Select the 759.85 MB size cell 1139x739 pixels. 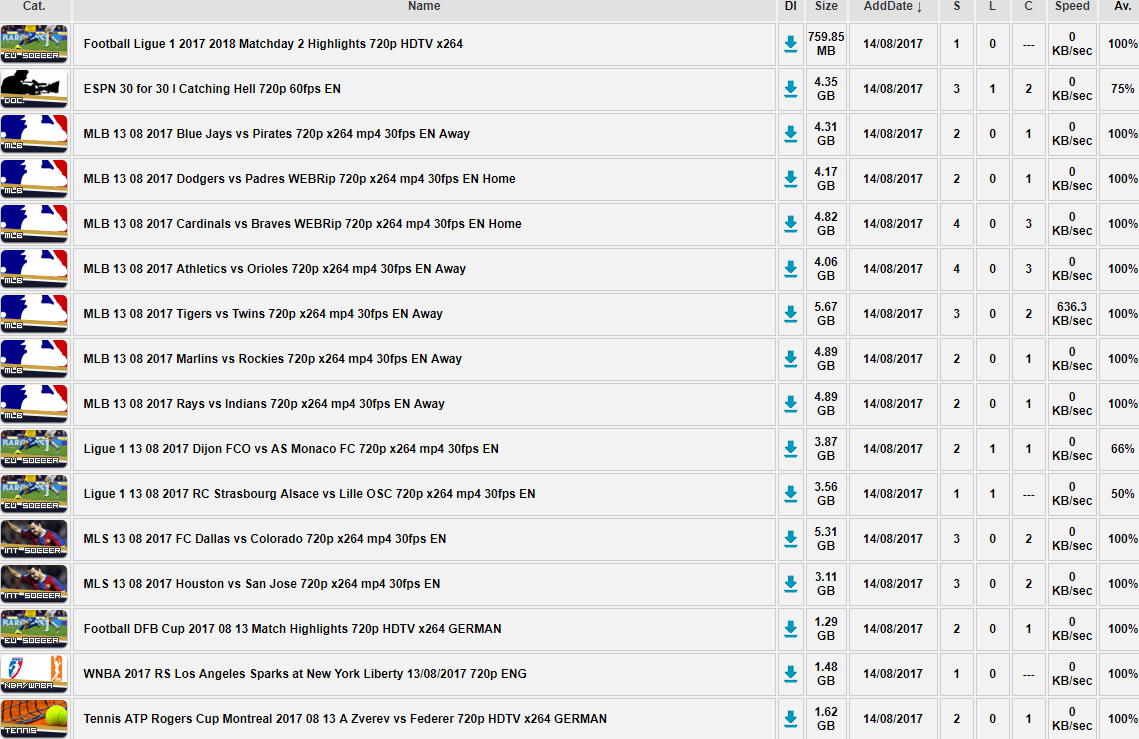pos(826,44)
